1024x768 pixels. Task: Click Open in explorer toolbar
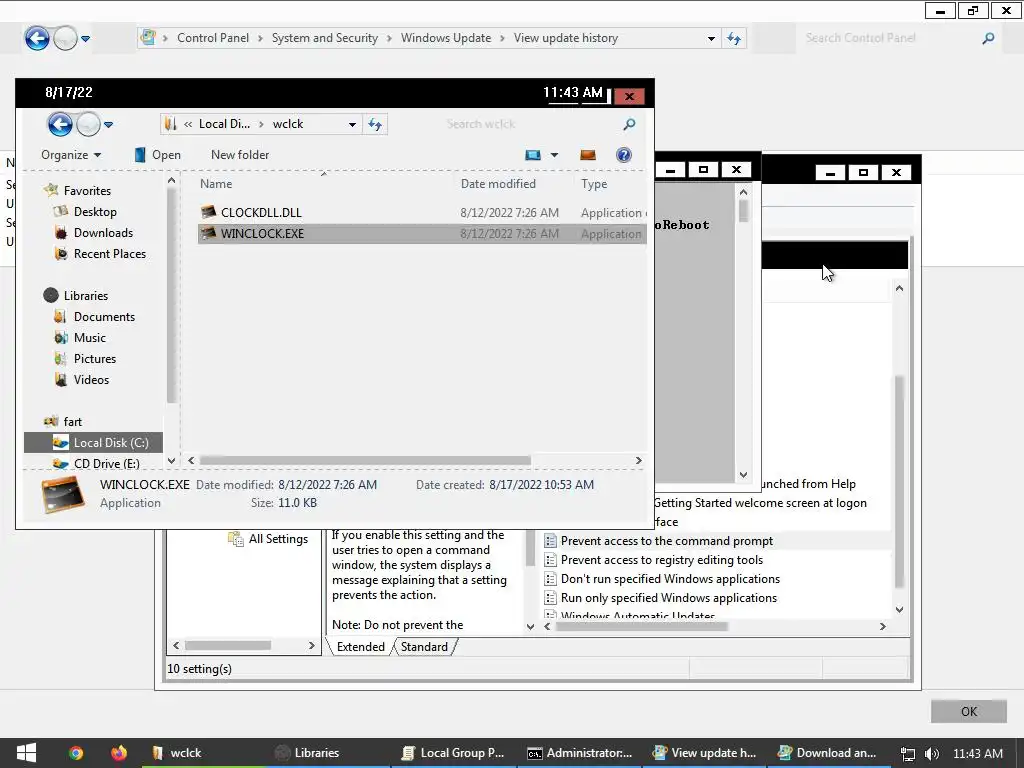[x=157, y=155]
